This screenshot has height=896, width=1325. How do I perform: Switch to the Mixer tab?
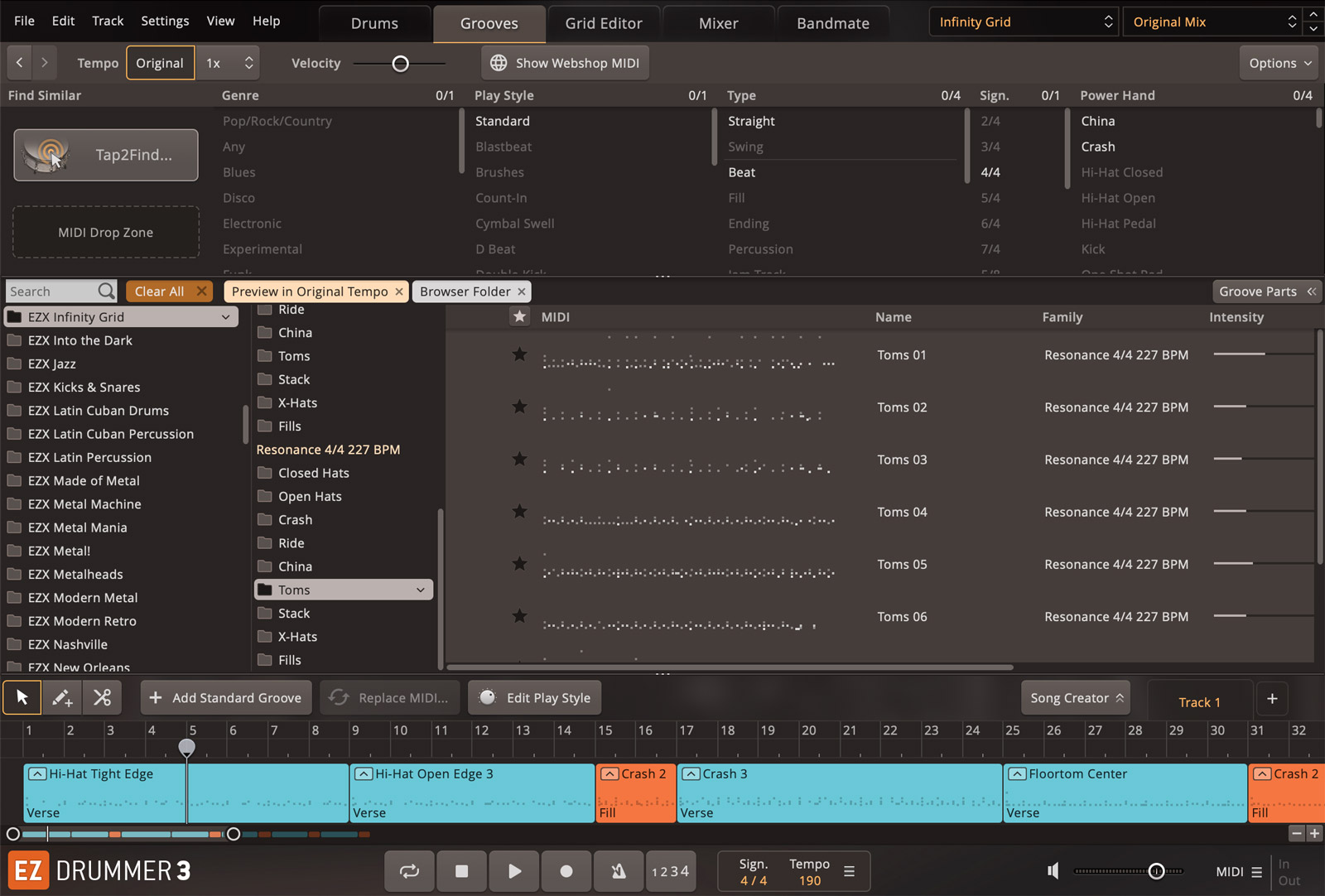coord(718,23)
